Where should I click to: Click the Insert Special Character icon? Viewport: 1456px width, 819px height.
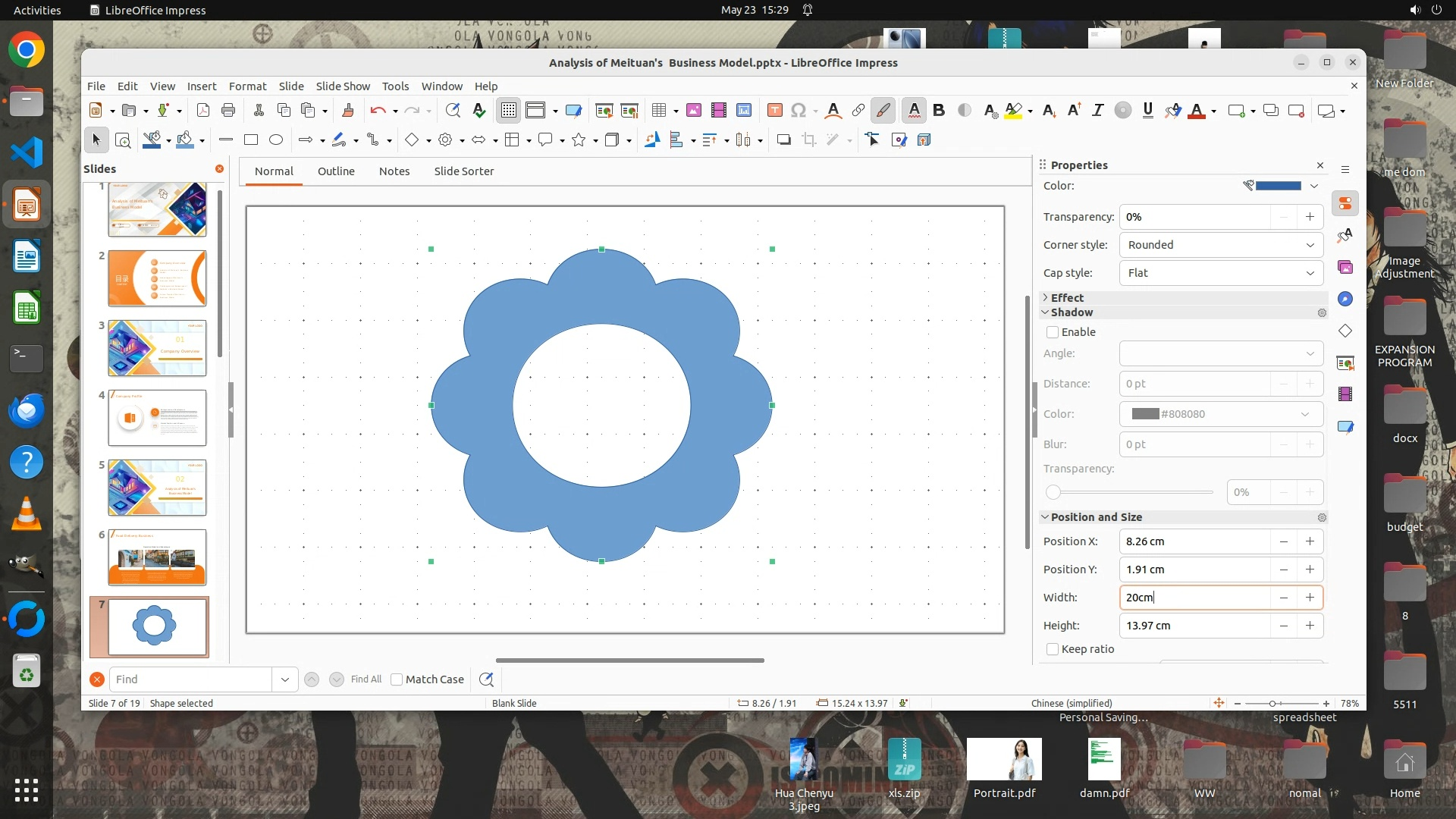click(x=798, y=111)
